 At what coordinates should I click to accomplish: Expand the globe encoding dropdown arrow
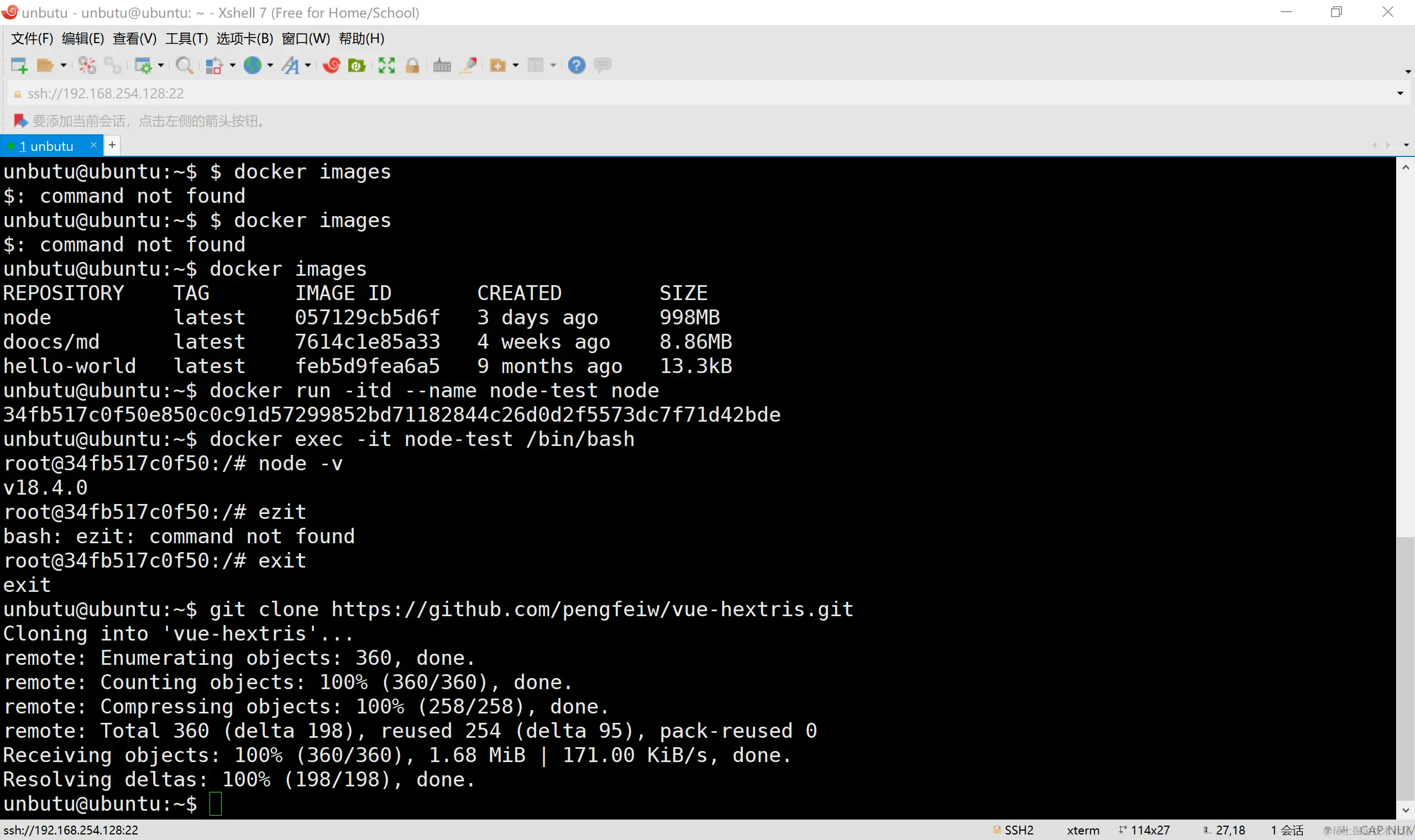[x=270, y=66]
